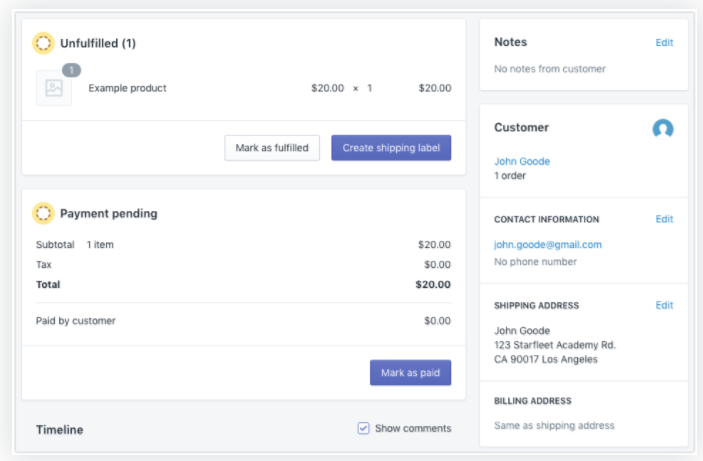Click the Customer heading

point(521,127)
